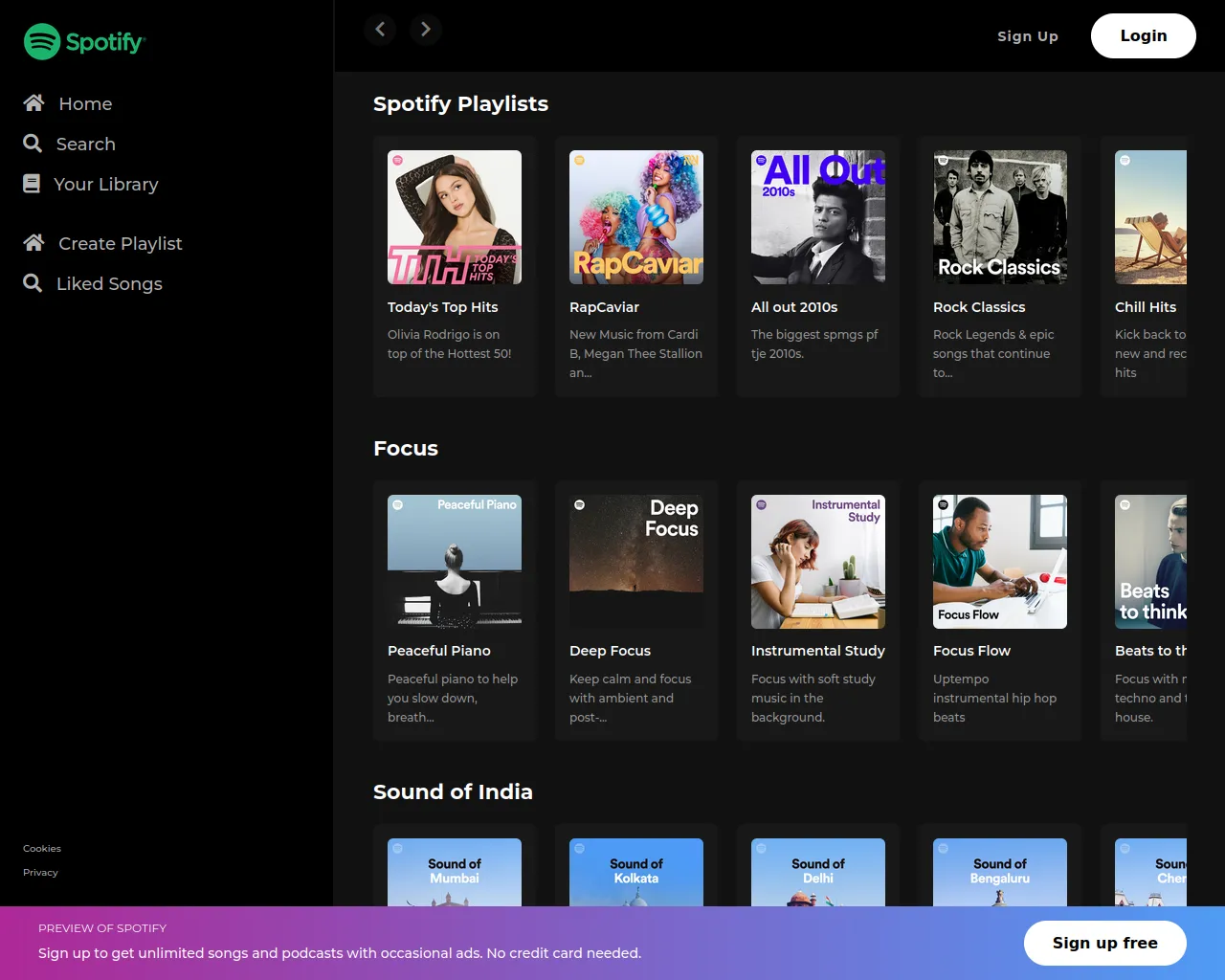Viewport: 1225px width, 980px height.
Task: Open the Focus Flow cover image
Action: [1000, 562]
